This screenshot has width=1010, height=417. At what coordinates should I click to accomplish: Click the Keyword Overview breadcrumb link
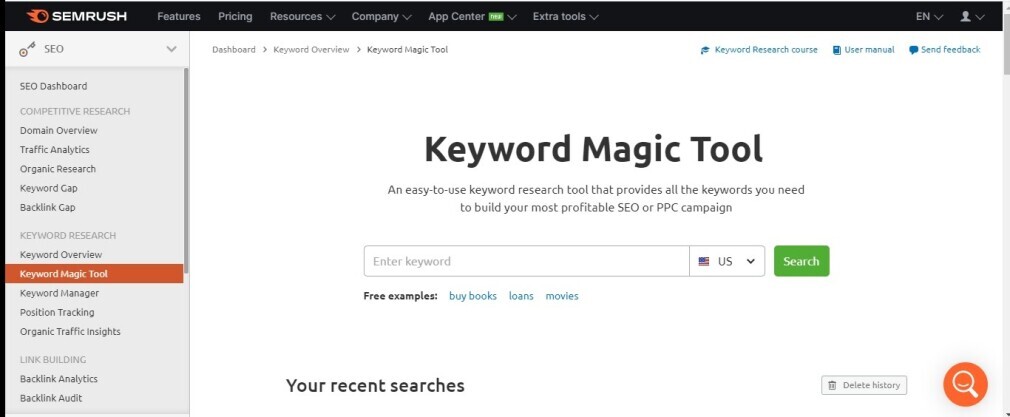coord(311,50)
